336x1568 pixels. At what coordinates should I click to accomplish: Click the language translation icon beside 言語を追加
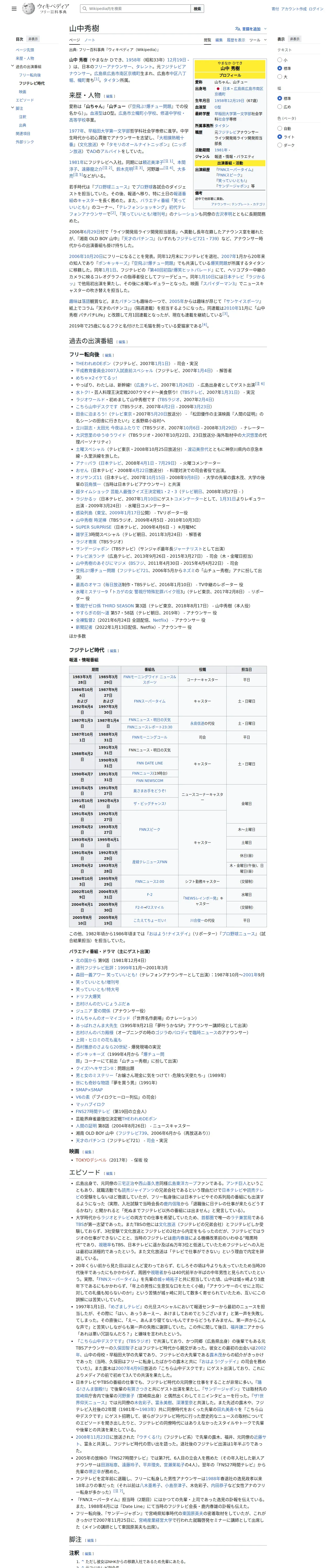pos(238,28)
